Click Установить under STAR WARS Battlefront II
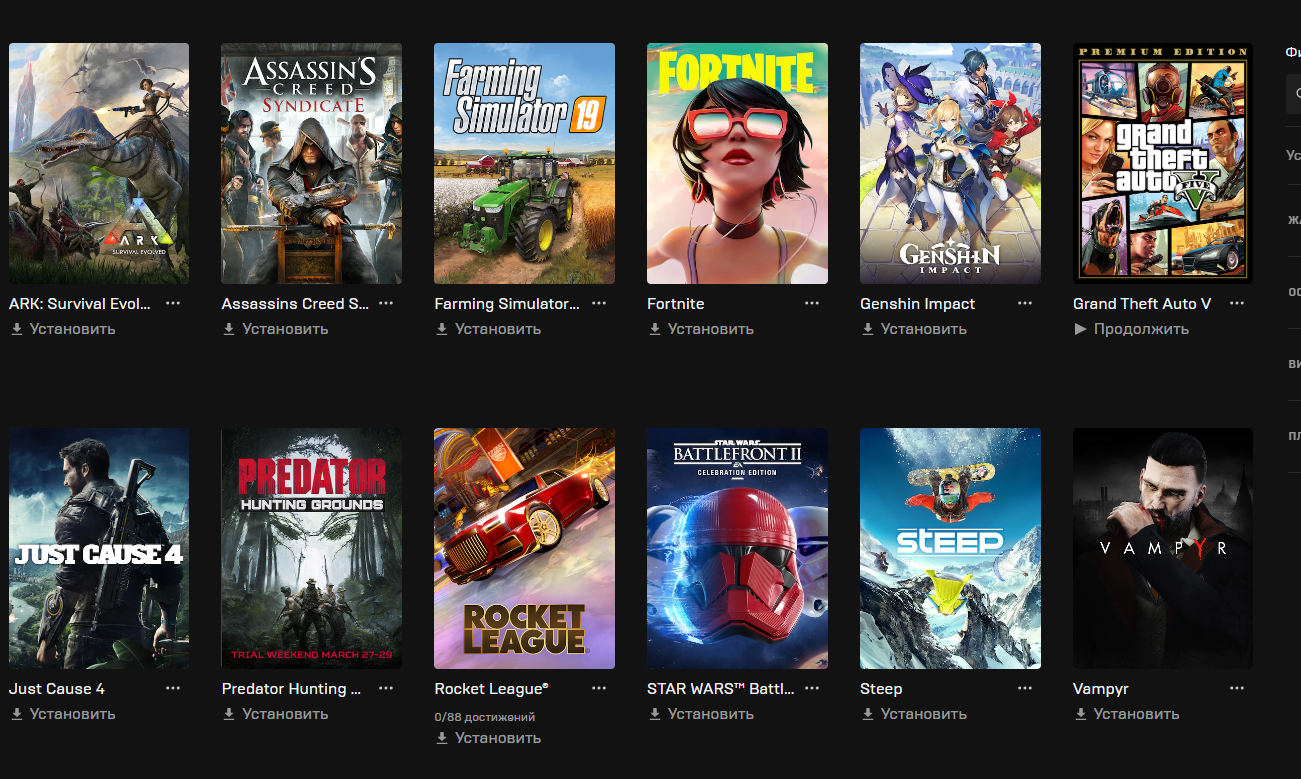The image size is (1301, 779). click(x=701, y=714)
